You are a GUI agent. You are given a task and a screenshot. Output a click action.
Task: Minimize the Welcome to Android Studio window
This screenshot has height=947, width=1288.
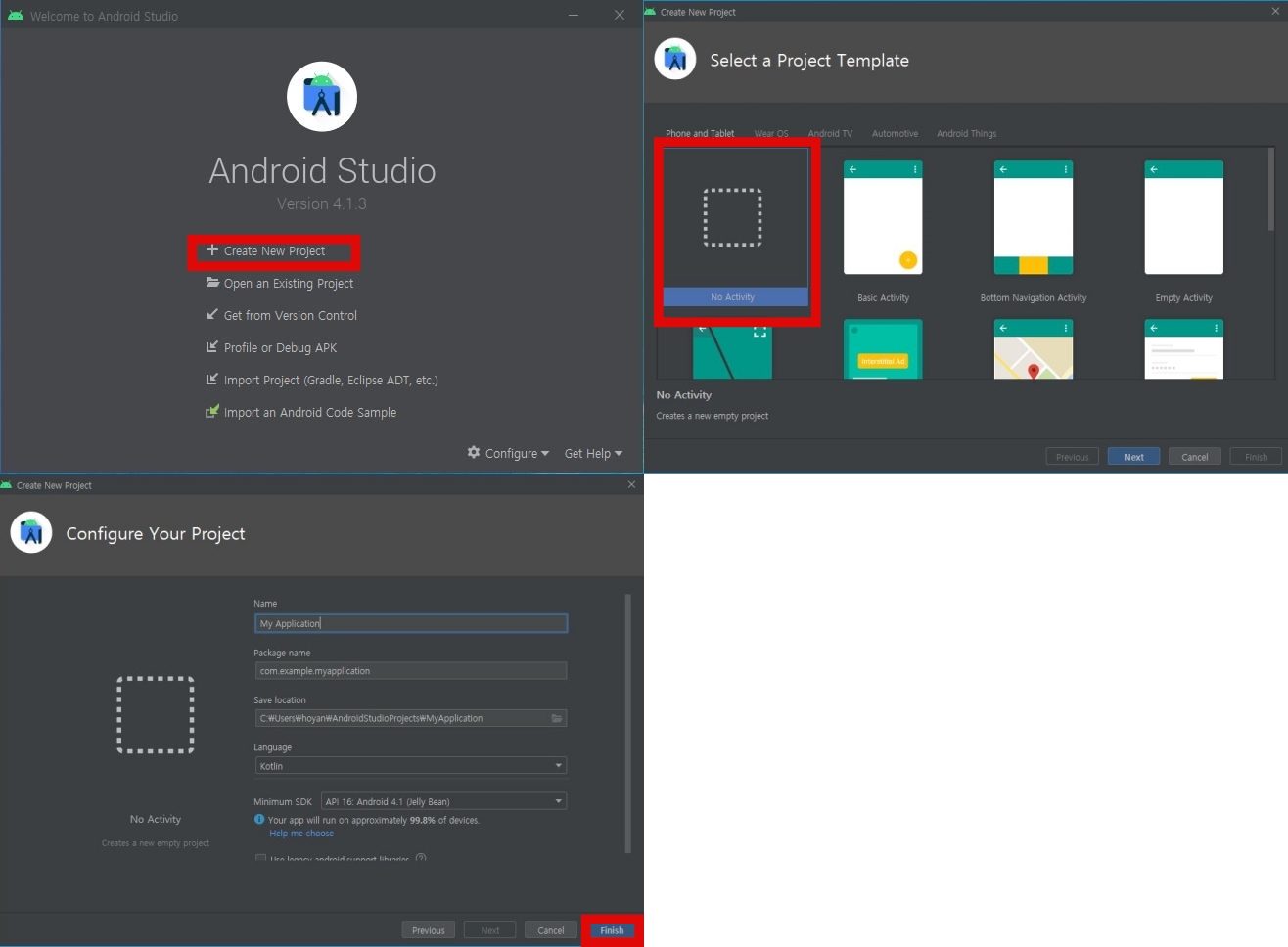(x=574, y=16)
